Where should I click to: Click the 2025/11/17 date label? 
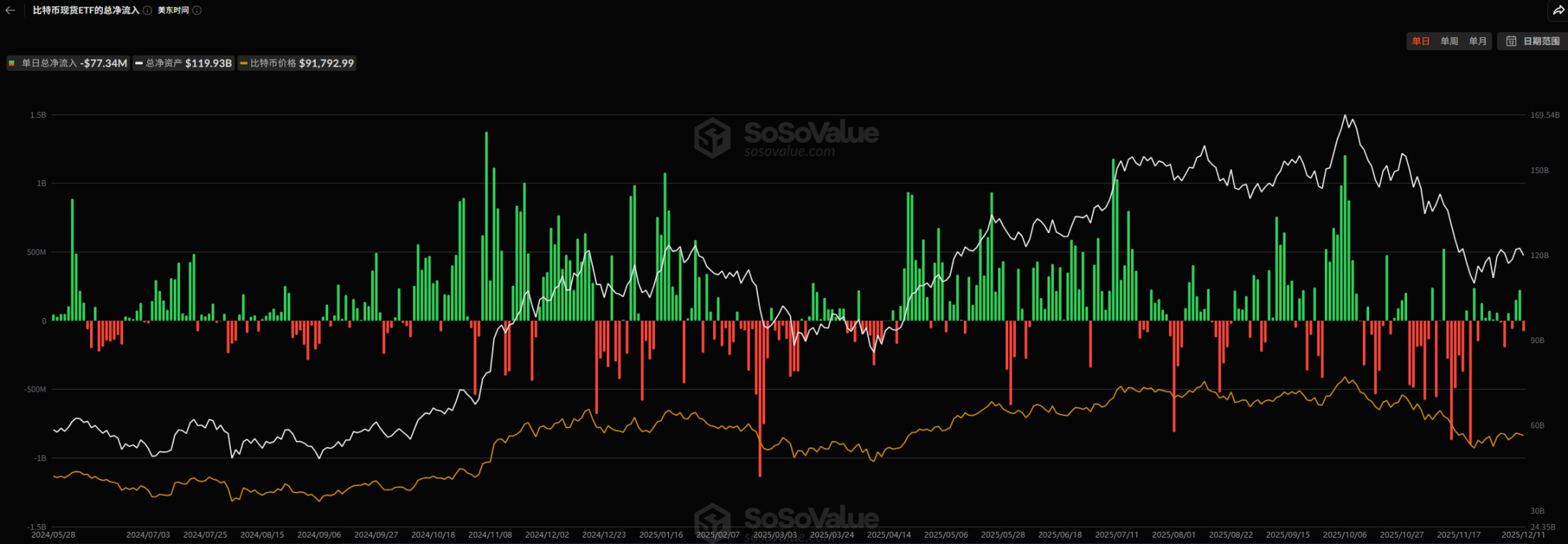click(1459, 535)
